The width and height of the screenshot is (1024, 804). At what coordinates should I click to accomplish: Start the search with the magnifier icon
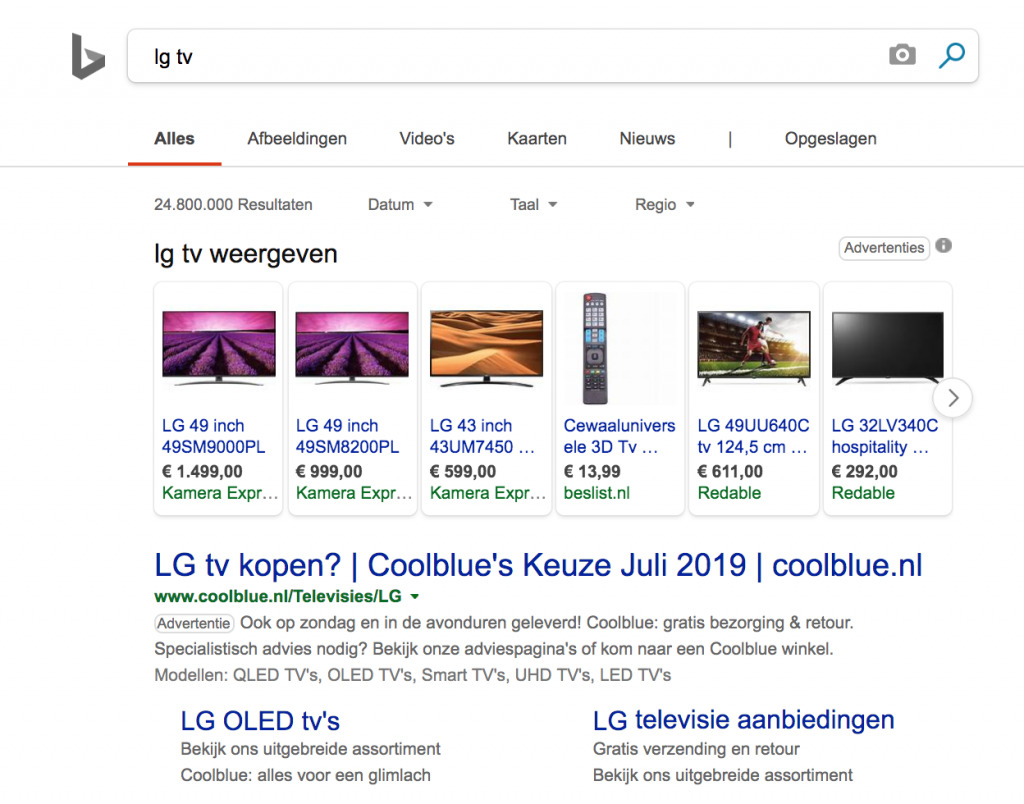tap(950, 56)
